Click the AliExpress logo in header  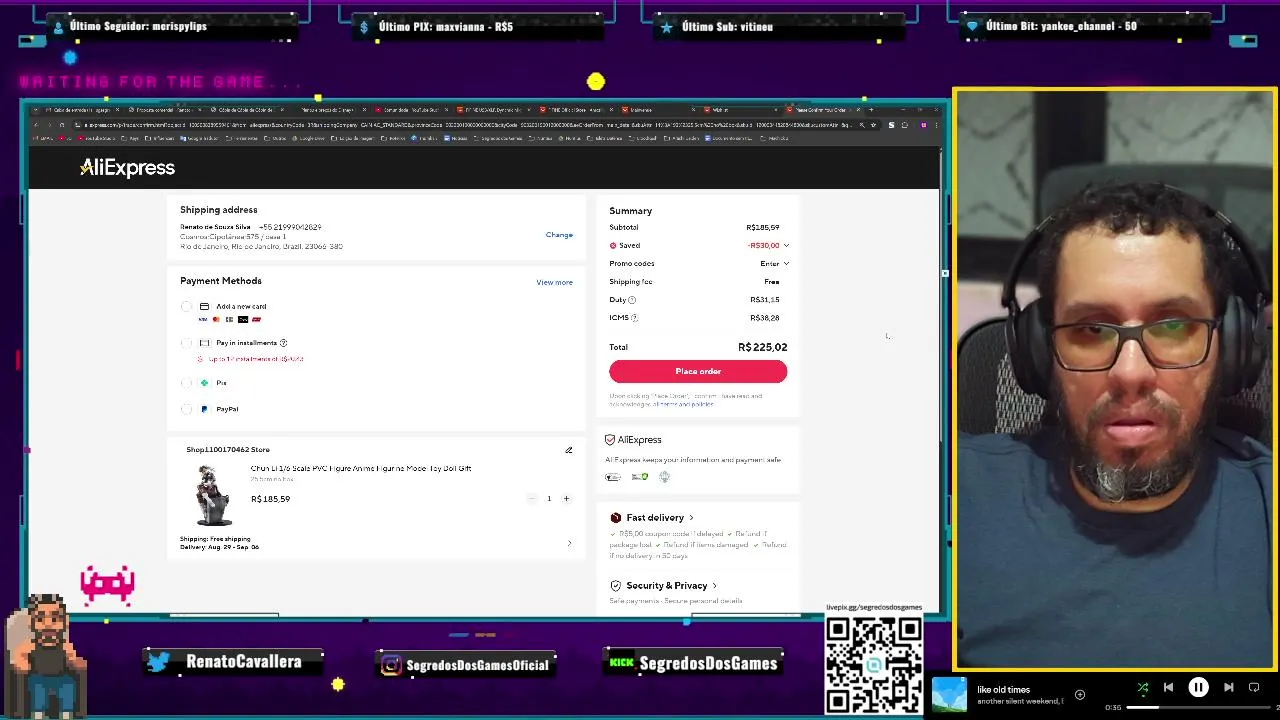tap(127, 168)
